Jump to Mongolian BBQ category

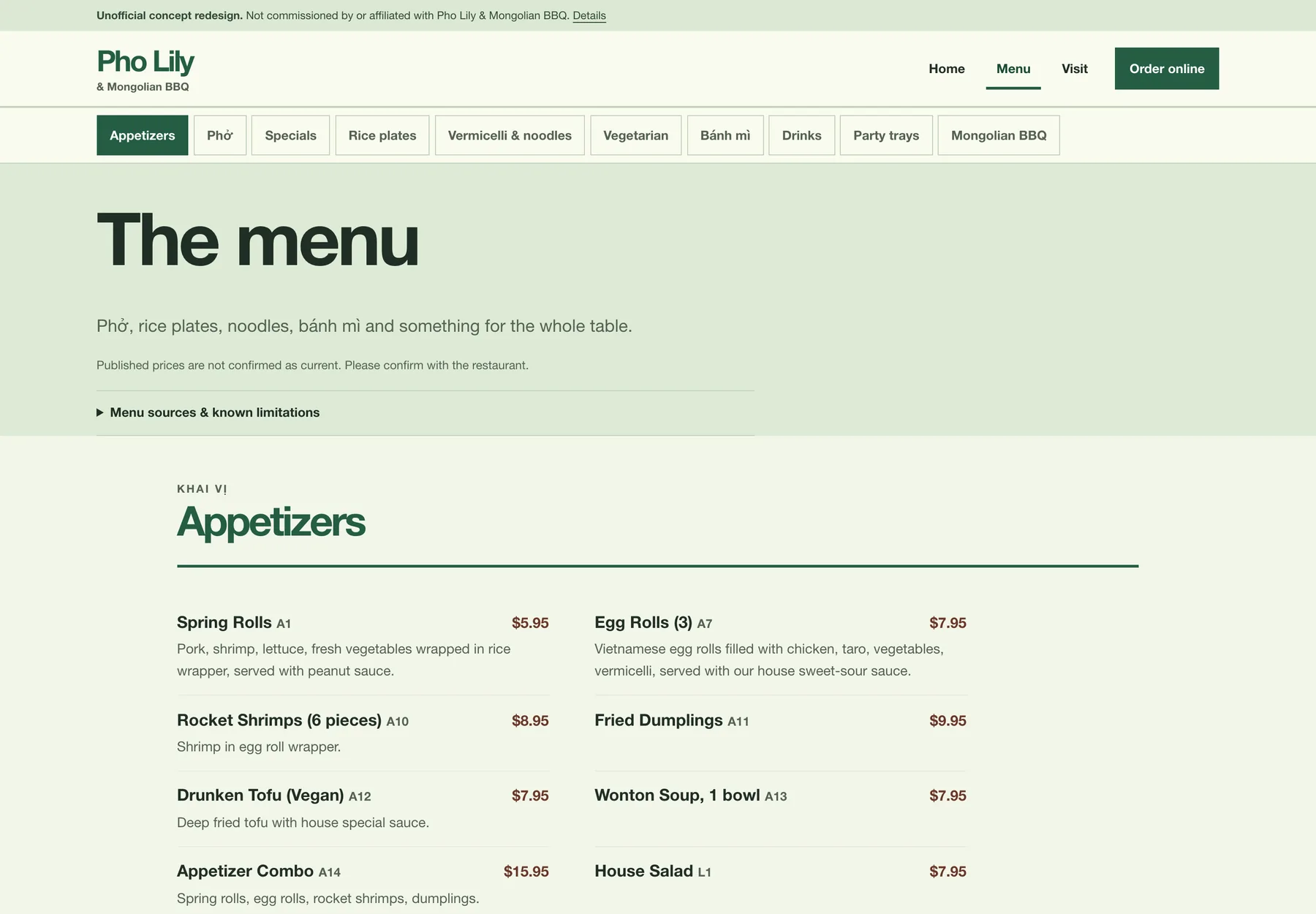[999, 135]
